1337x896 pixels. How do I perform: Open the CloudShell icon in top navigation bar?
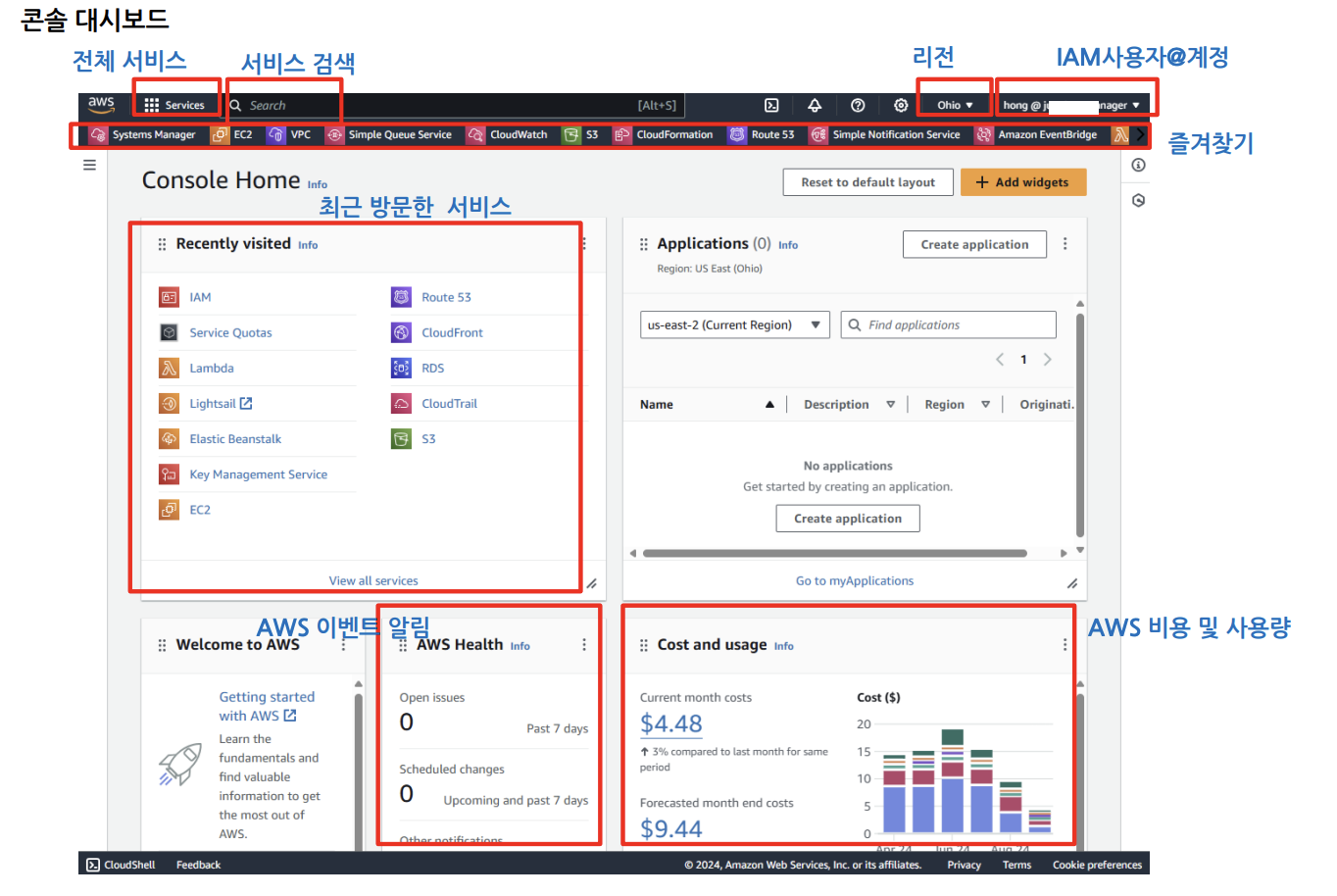click(771, 105)
